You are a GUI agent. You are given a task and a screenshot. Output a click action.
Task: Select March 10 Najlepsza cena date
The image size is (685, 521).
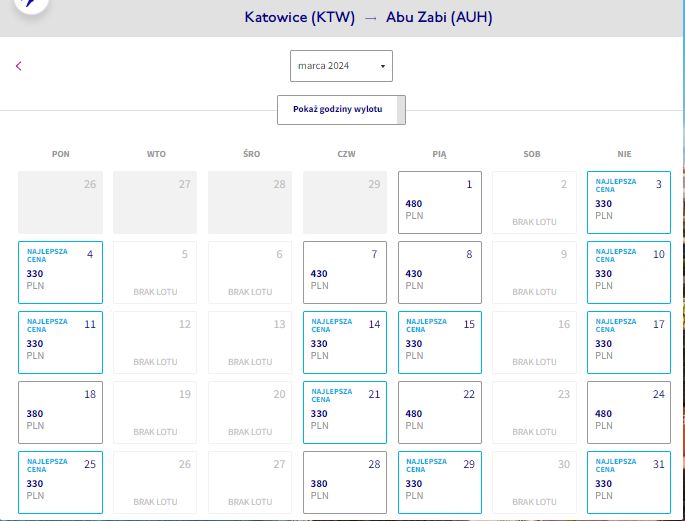pyautogui.click(x=629, y=272)
